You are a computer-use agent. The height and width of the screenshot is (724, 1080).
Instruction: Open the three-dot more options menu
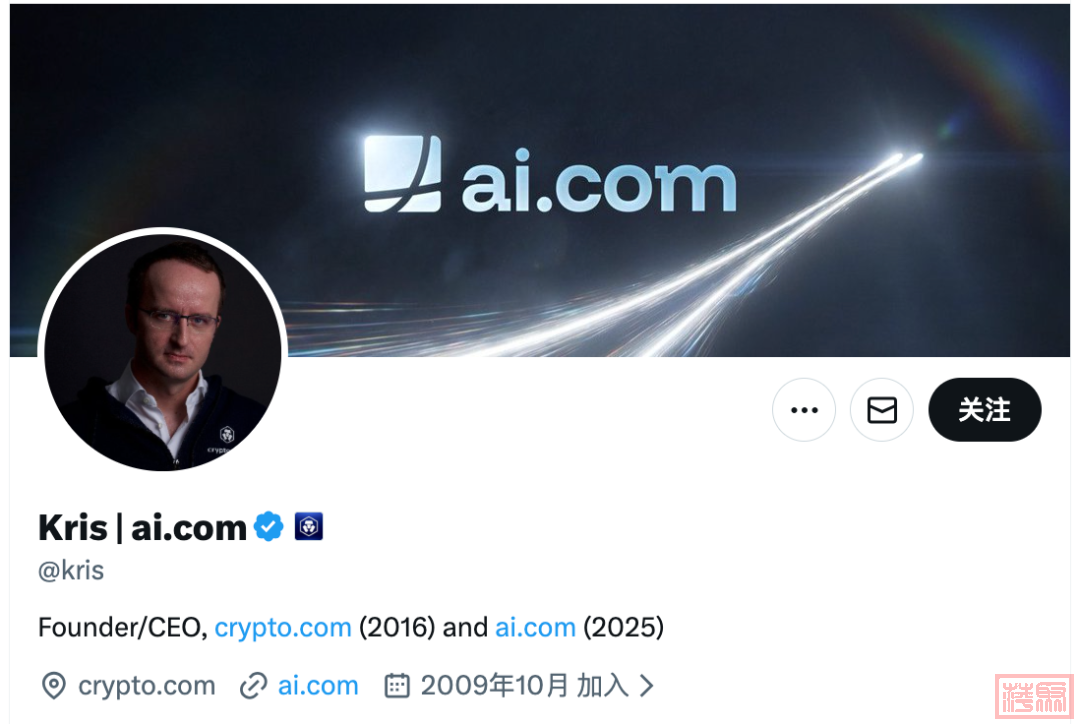pyautogui.click(x=804, y=410)
